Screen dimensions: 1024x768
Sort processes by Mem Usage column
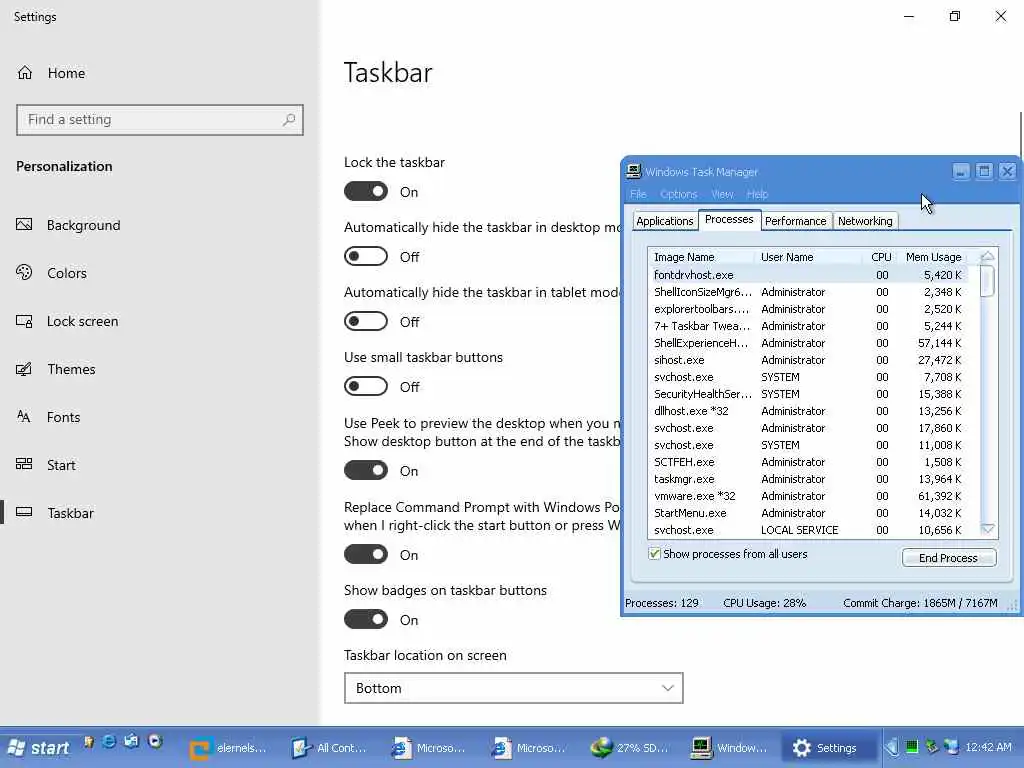(x=933, y=257)
